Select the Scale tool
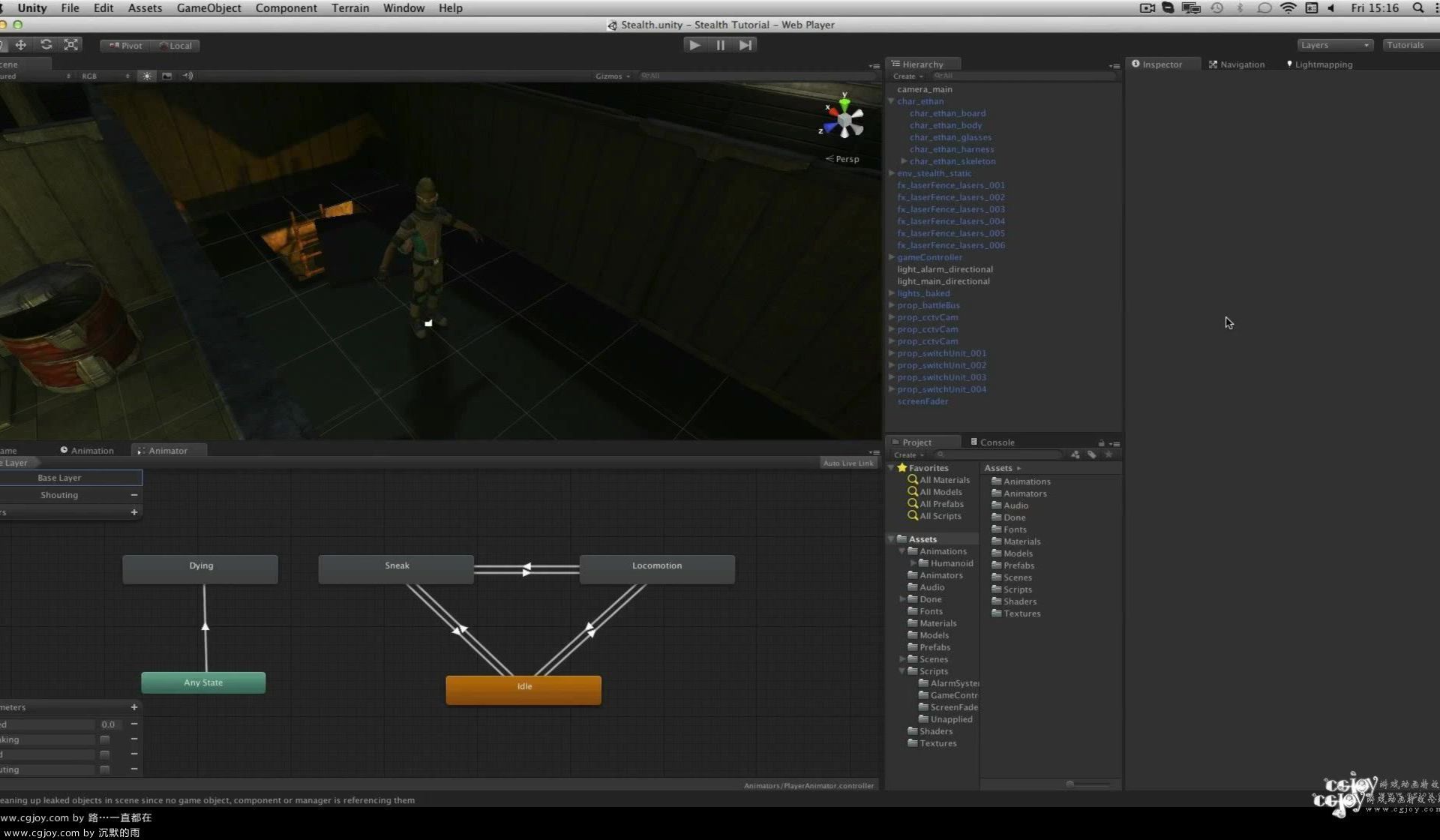 (71, 45)
